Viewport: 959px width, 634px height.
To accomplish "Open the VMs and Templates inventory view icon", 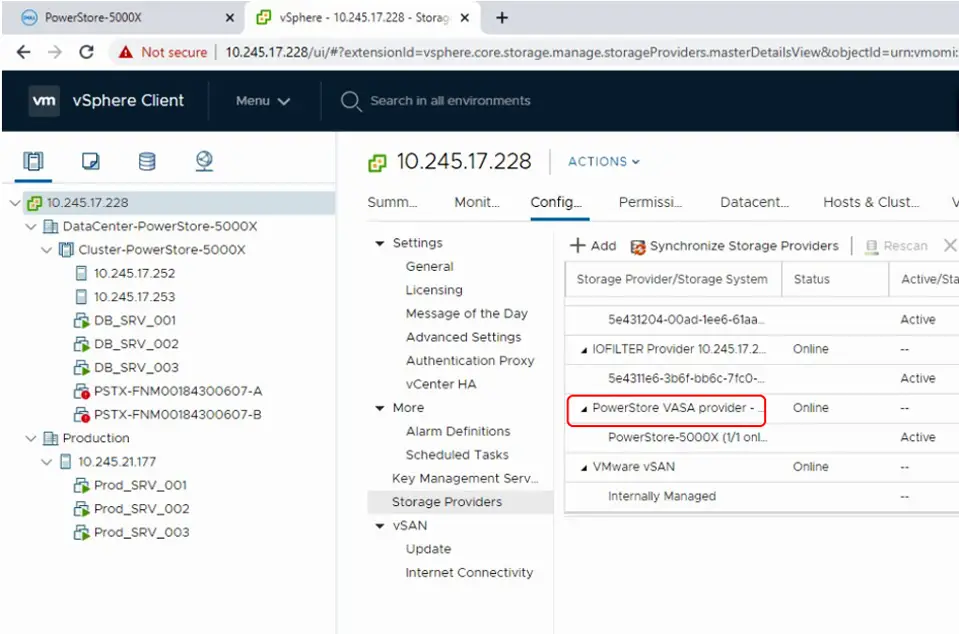I will [91, 161].
